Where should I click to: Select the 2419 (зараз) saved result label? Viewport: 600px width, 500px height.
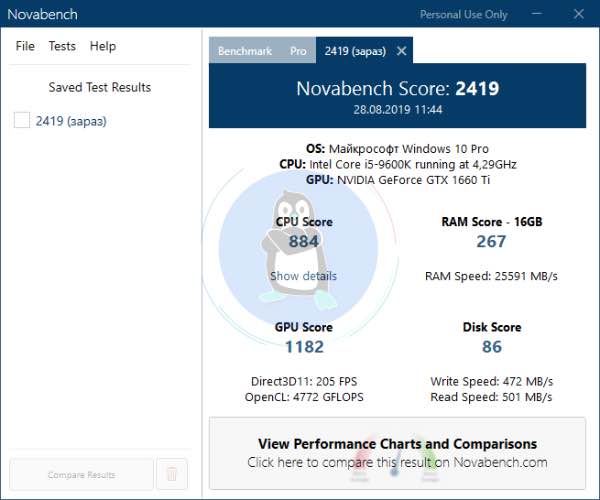point(70,121)
